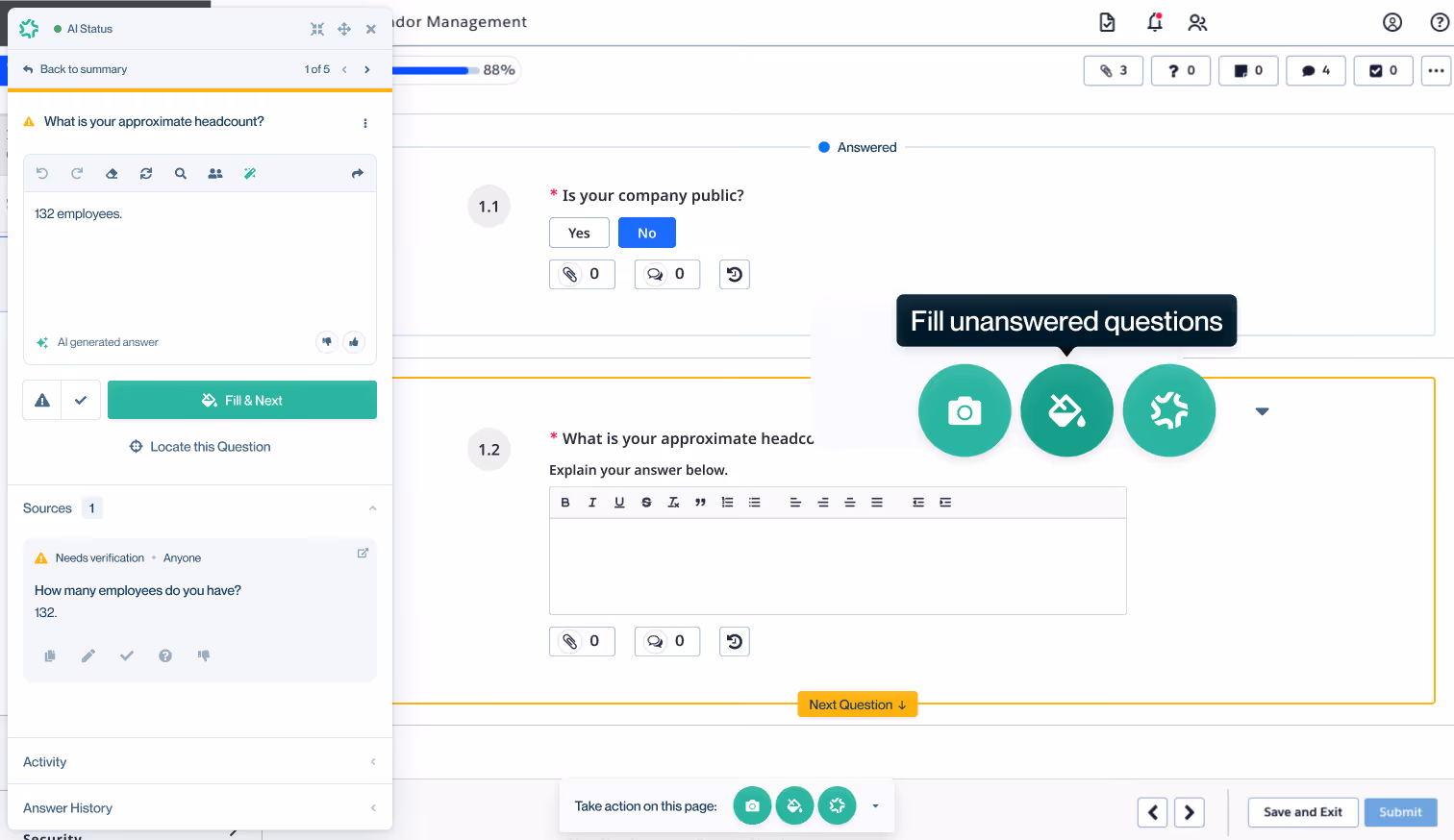Screen dimensions: 1454x840
Task: Toggle underline formatting in the answer editor
Action: [x=619, y=503]
